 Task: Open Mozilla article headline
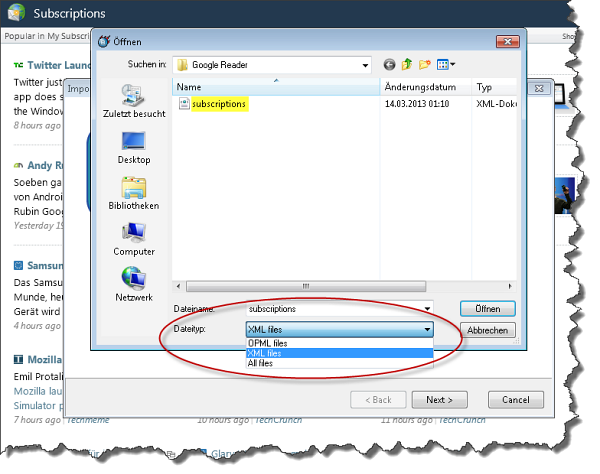point(44,360)
